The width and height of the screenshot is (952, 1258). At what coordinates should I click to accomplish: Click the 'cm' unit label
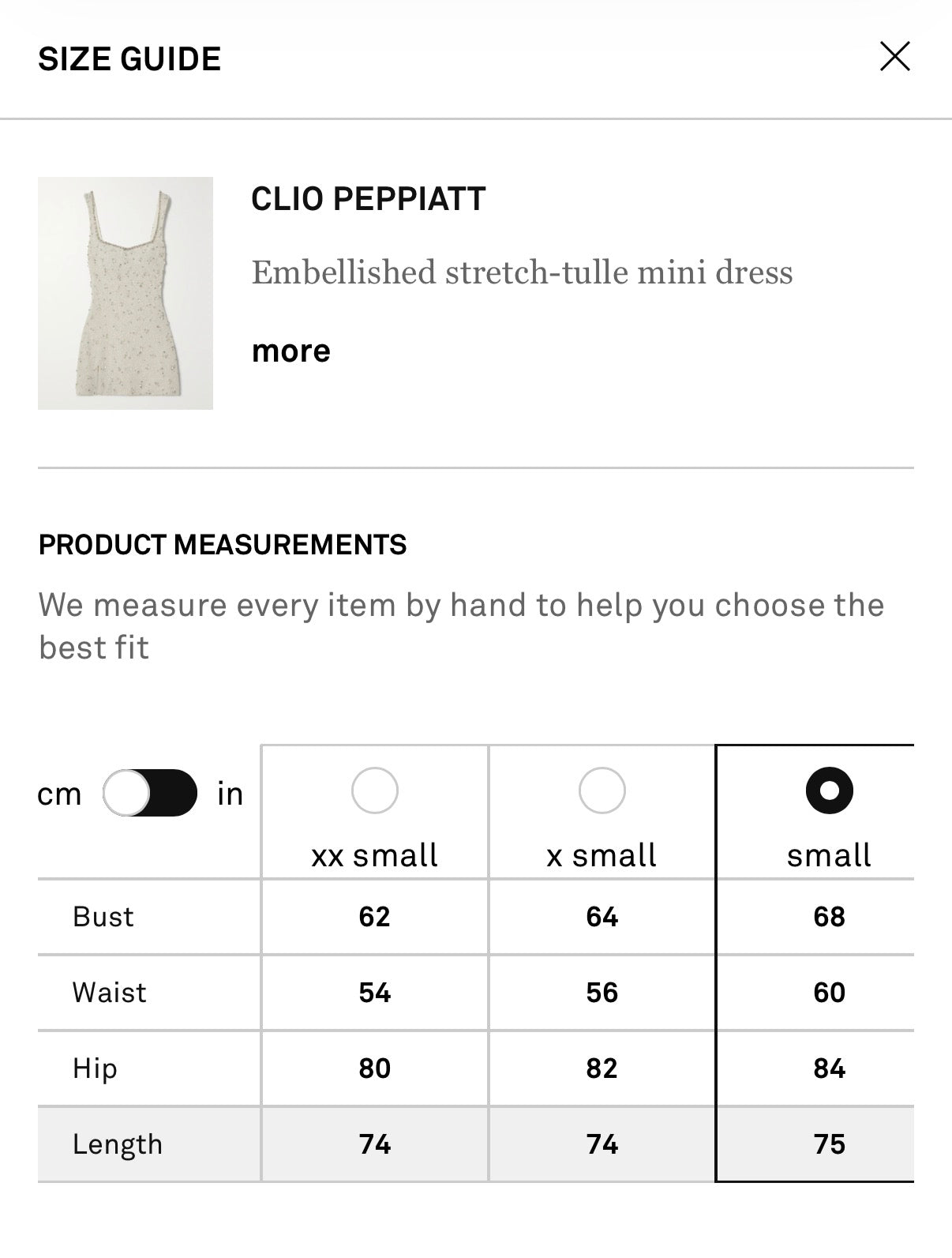pyautogui.click(x=60, y=794)
